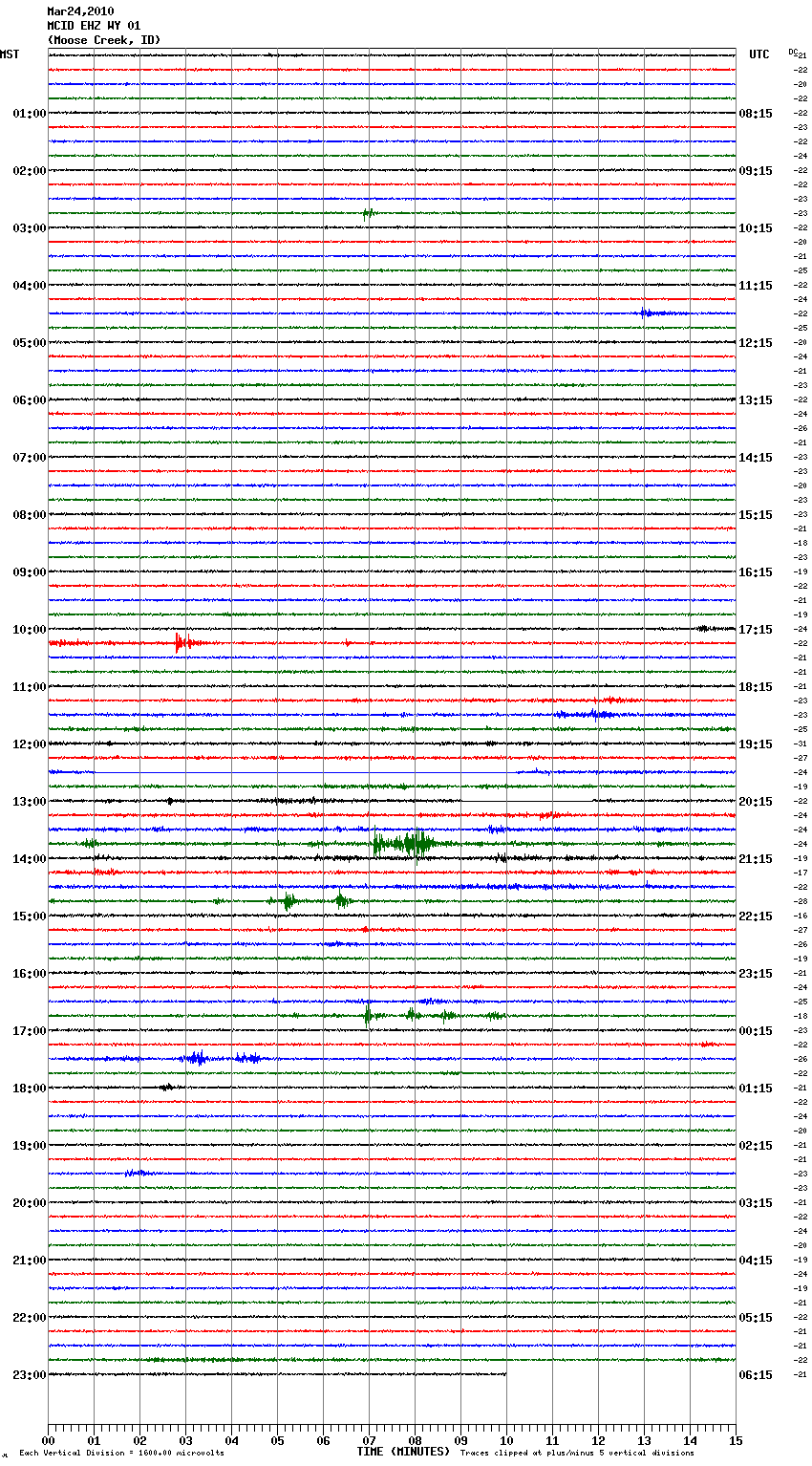The image size is (812, 1466).
Task: Select the blue wave burst after 17:00
Action: pyautogui.click(x=197, y=1058)
